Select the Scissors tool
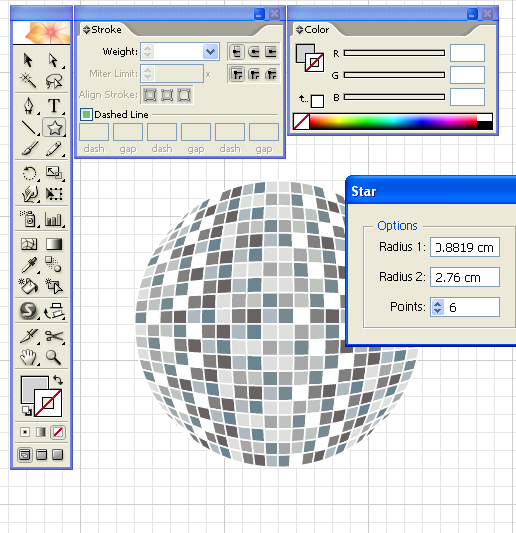Viewport: 516px width, 533px height. pos(54,336)
